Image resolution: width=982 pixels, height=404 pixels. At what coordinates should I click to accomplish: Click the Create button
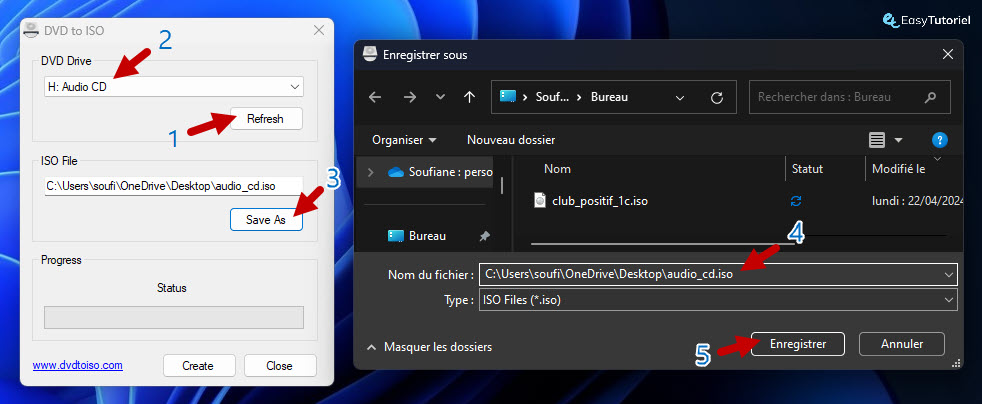[x=199, y=366]
